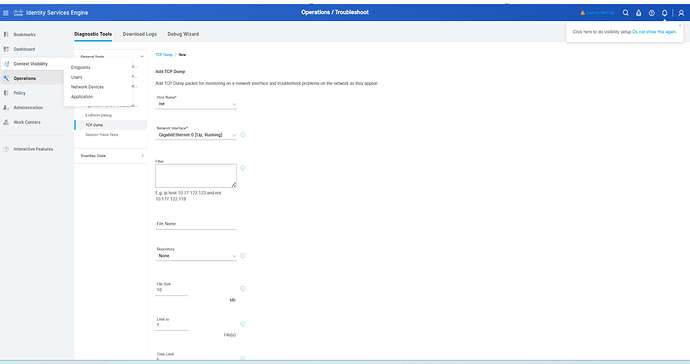Click the Policy sidebar icon

click(6, 93)
